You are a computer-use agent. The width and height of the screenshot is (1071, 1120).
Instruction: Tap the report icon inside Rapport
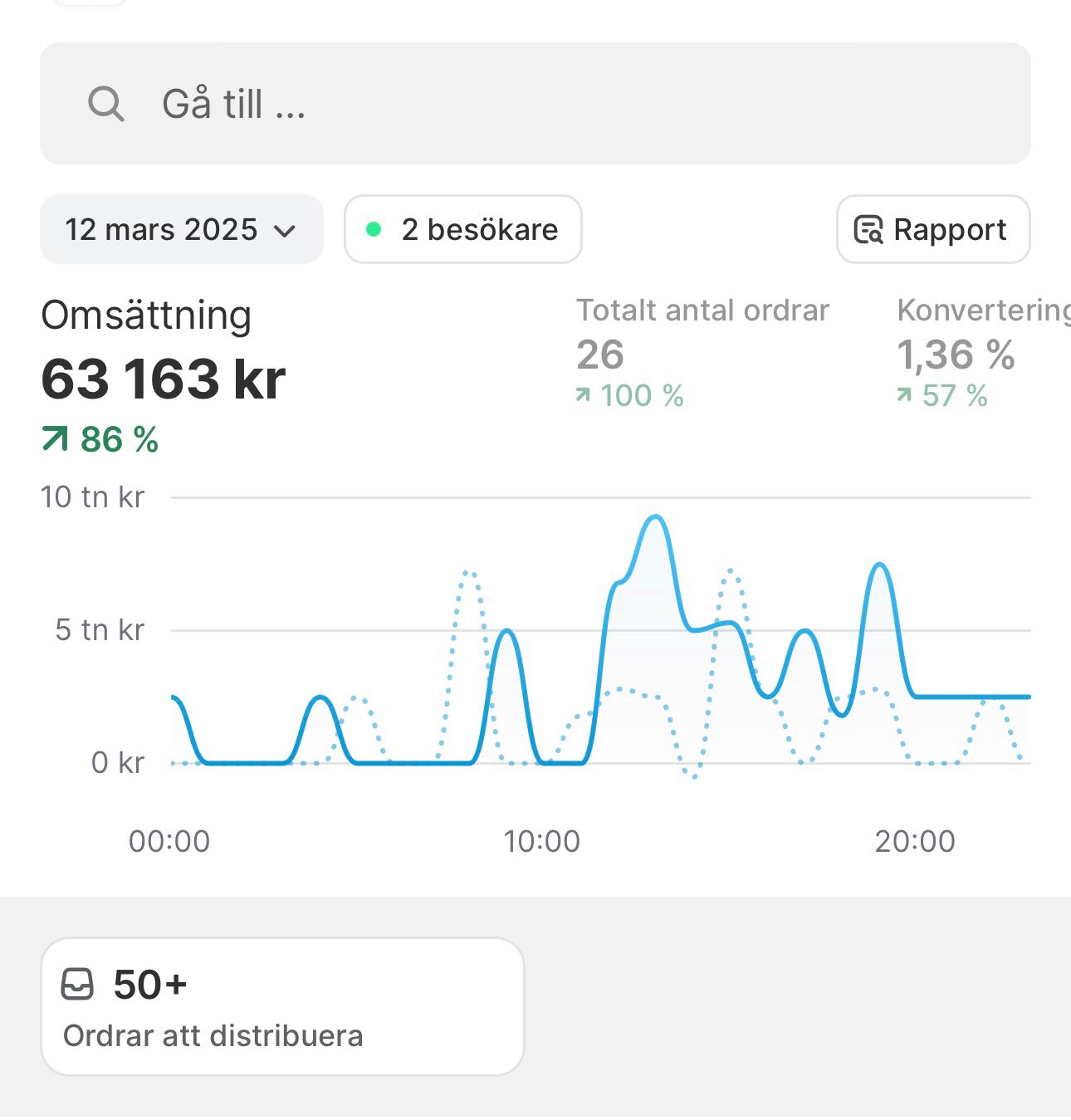tap(868, 230)
